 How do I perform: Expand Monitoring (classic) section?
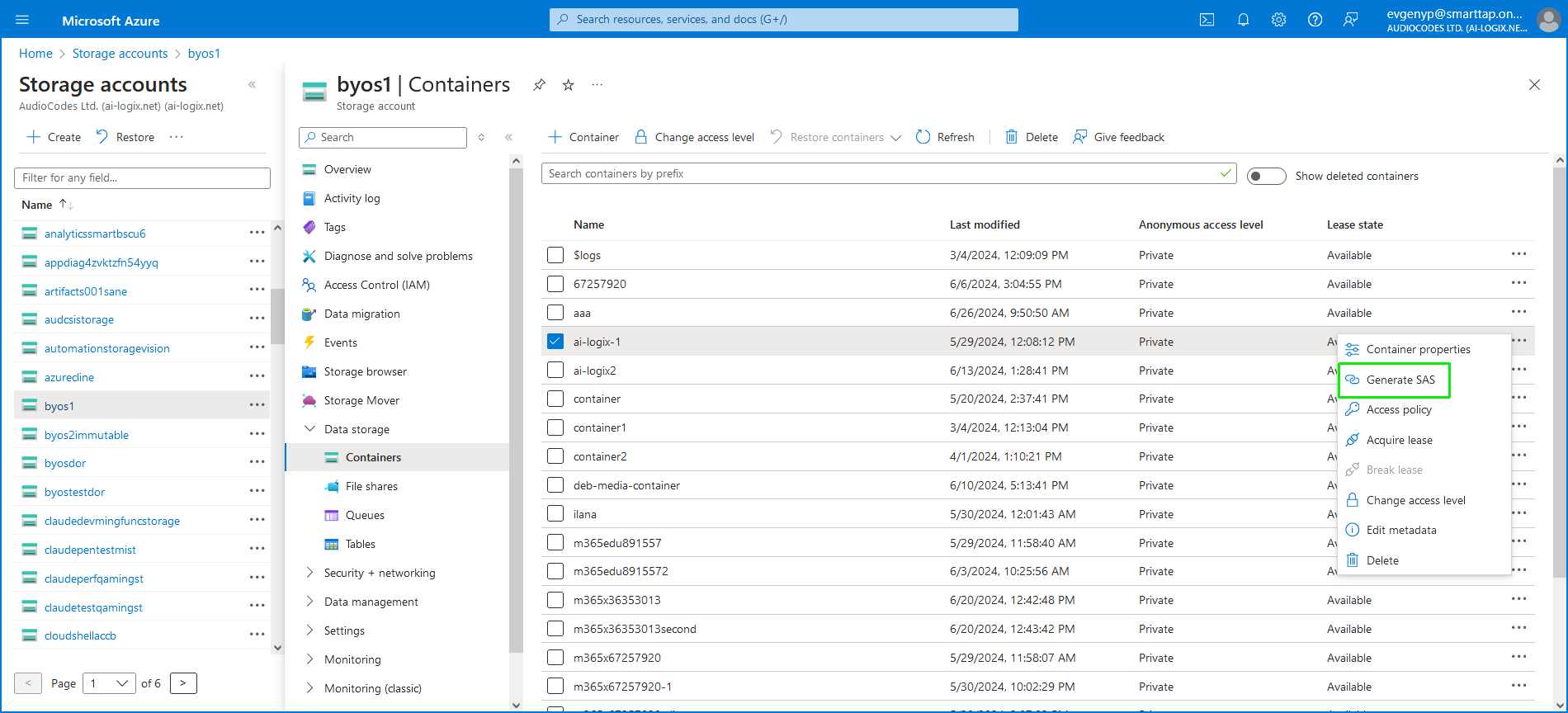[x=309, y=688]
